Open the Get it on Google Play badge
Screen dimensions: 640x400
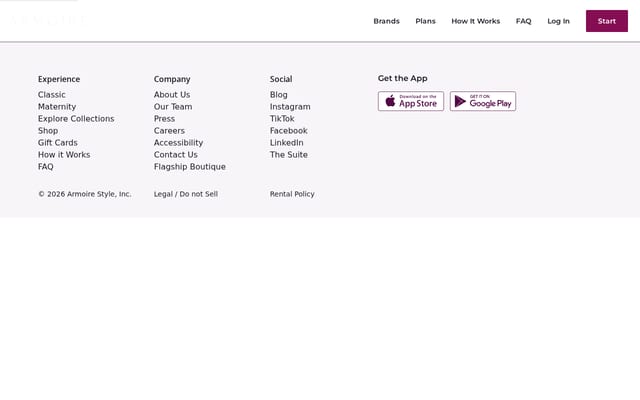(x=483, y=101)
